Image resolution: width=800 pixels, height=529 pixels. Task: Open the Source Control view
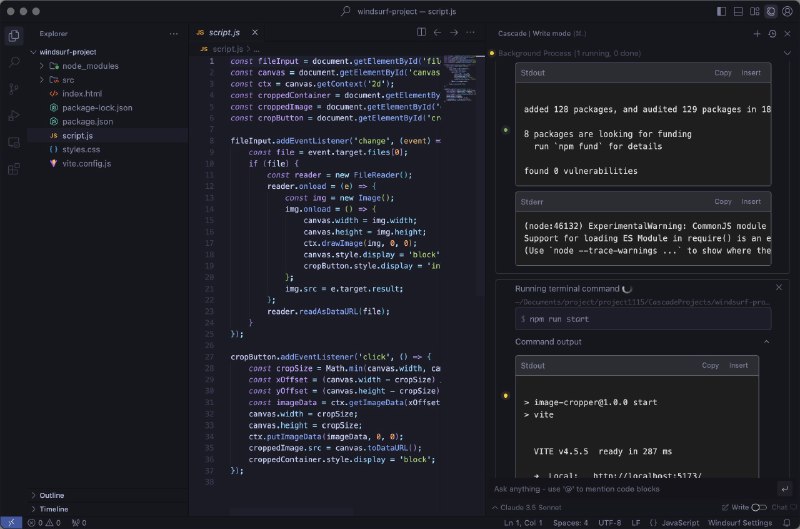(14, 89)
